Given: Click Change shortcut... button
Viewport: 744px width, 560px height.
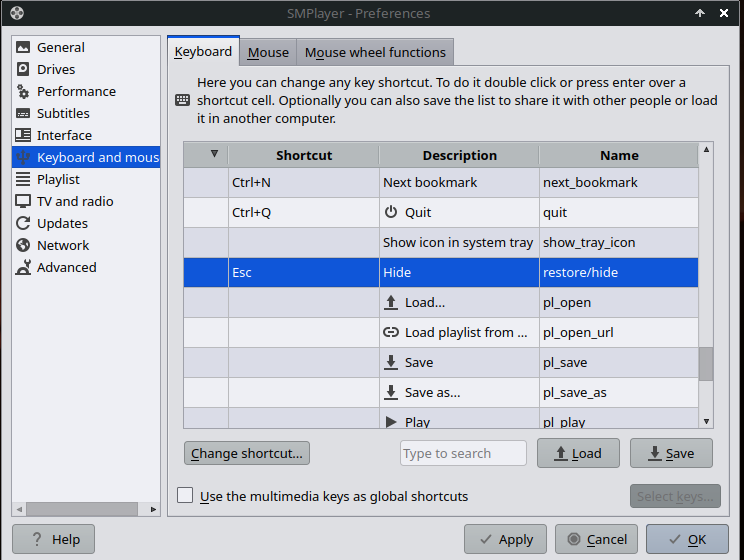Looking at the screenshot, I should [247, 453].
